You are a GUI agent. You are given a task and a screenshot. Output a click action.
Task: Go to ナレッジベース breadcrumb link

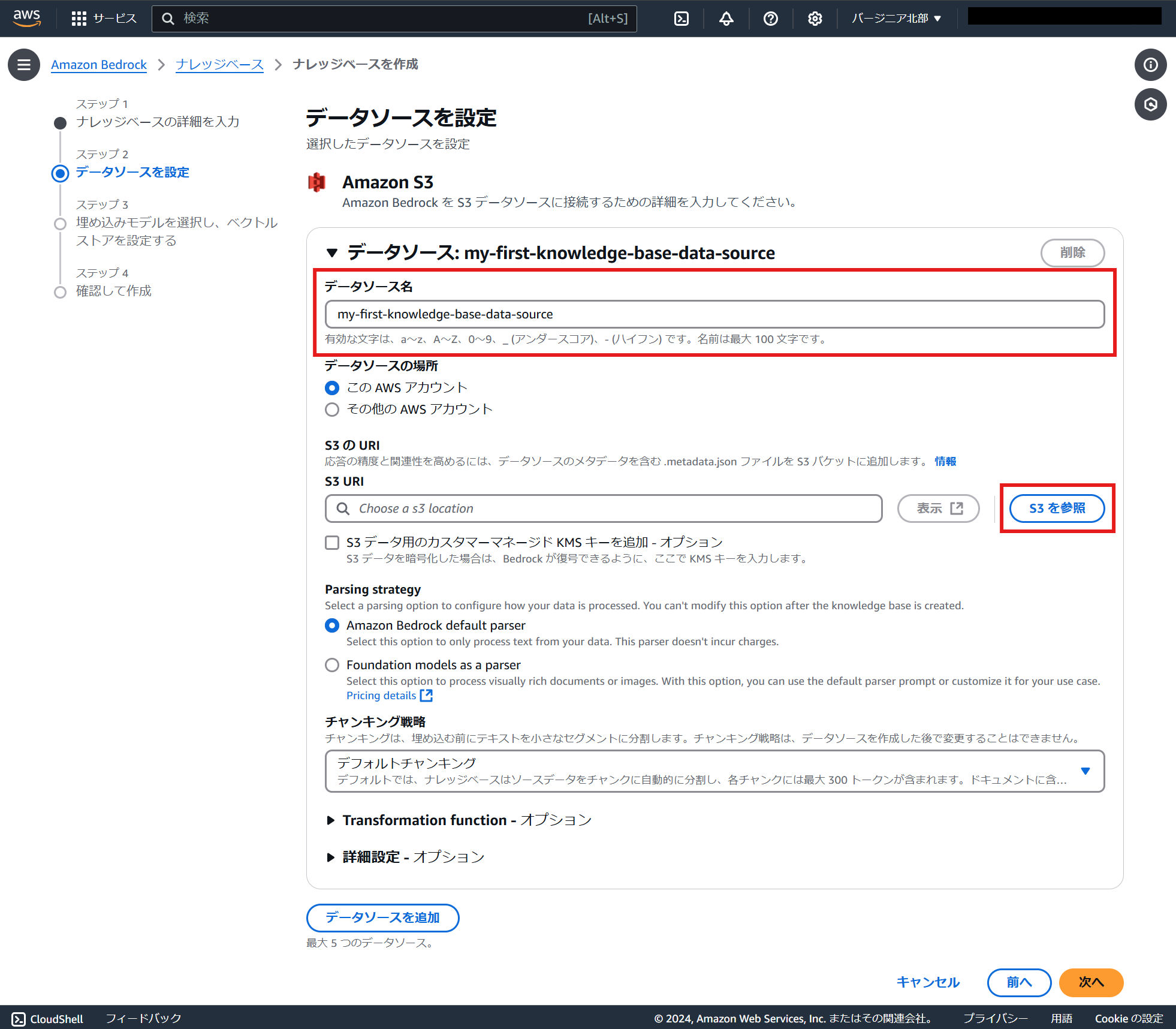219,65
